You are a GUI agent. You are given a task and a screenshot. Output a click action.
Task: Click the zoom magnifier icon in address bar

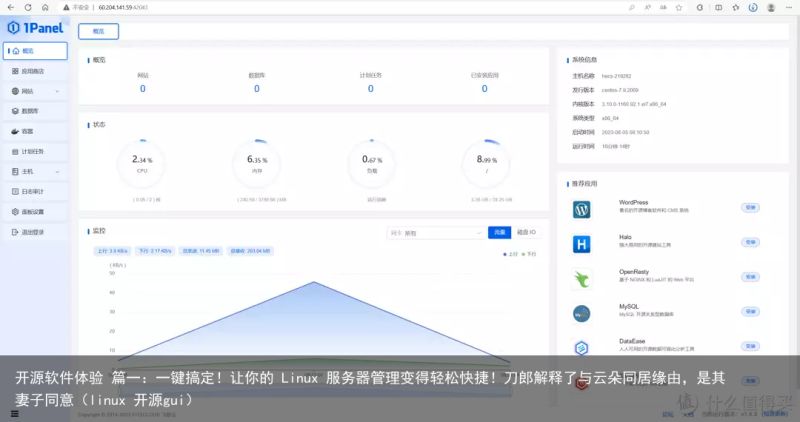(x=632, y=8)
